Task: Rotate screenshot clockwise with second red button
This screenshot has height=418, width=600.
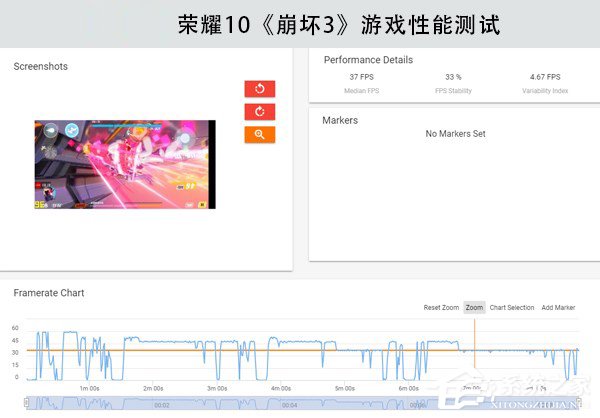Action: [260, 112]
